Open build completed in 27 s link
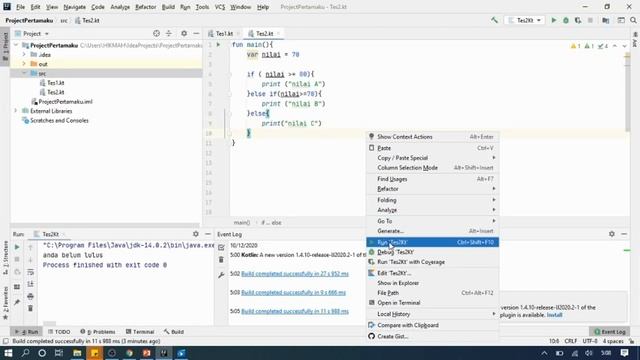 (295, 273)
